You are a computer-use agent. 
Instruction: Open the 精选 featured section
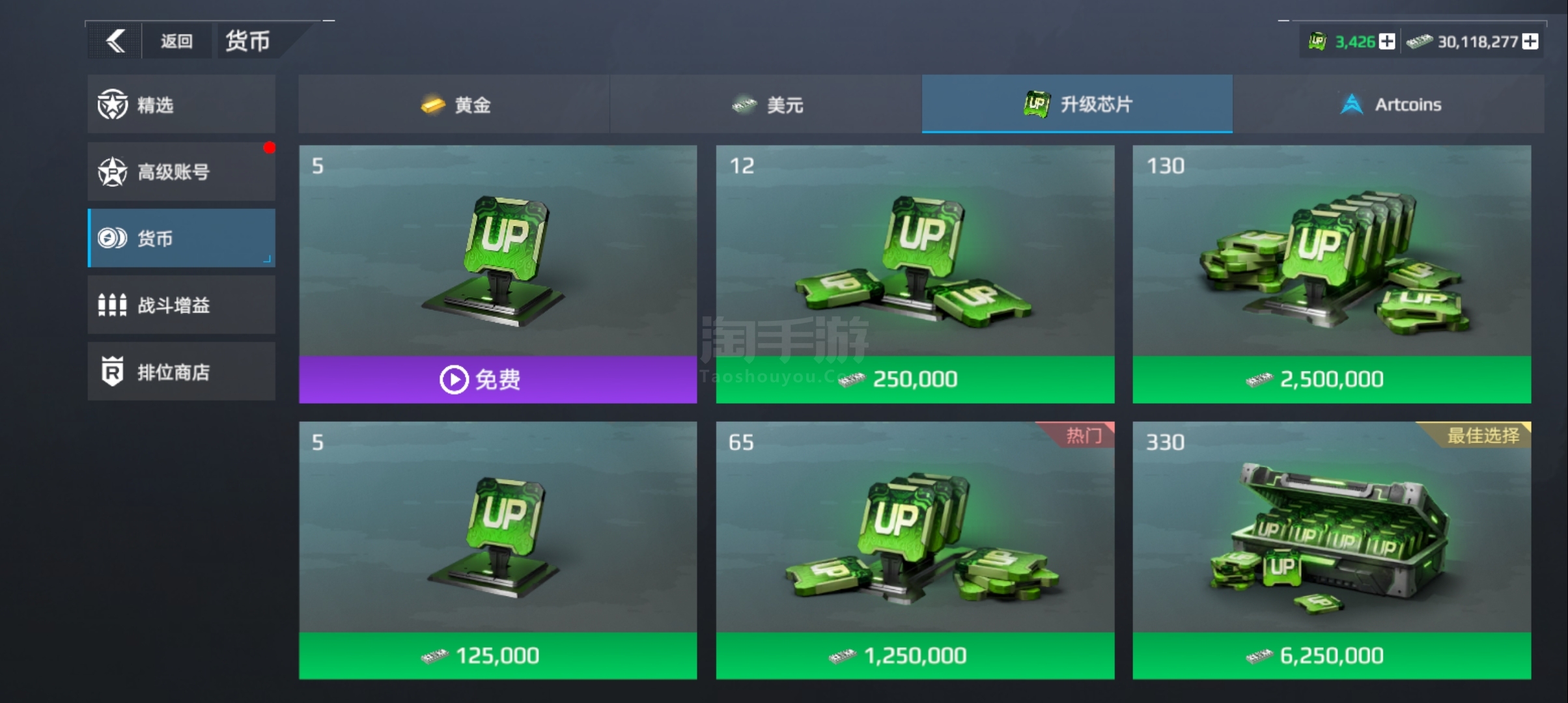[x=182, y=104]
